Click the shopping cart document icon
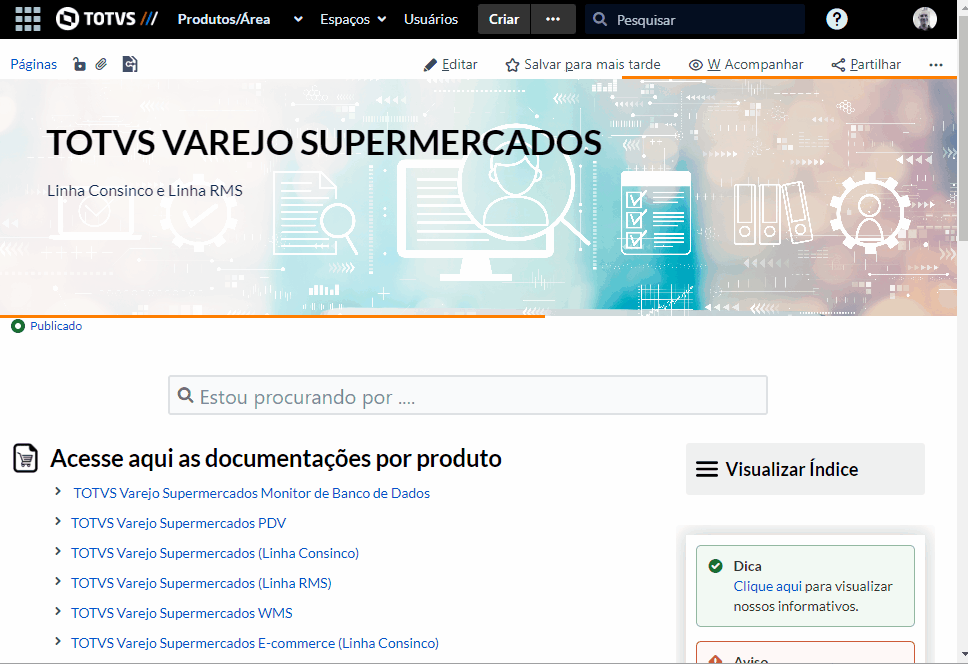This screenshot has height=664, width=968. coord(25,458)
